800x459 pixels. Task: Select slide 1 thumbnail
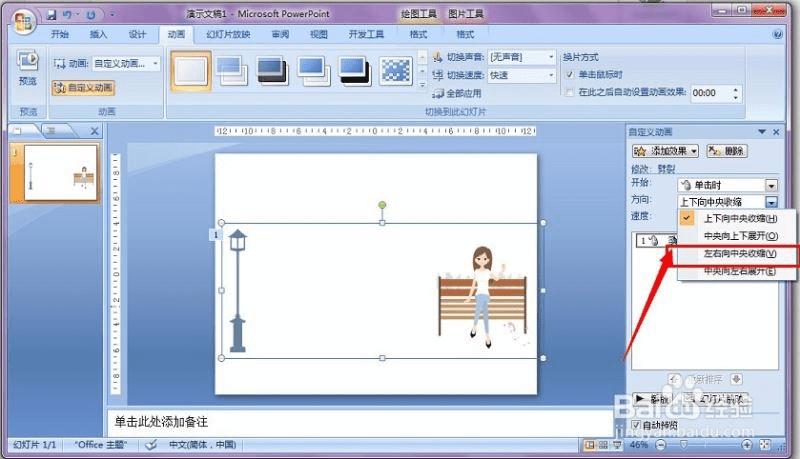coord(60,172)
